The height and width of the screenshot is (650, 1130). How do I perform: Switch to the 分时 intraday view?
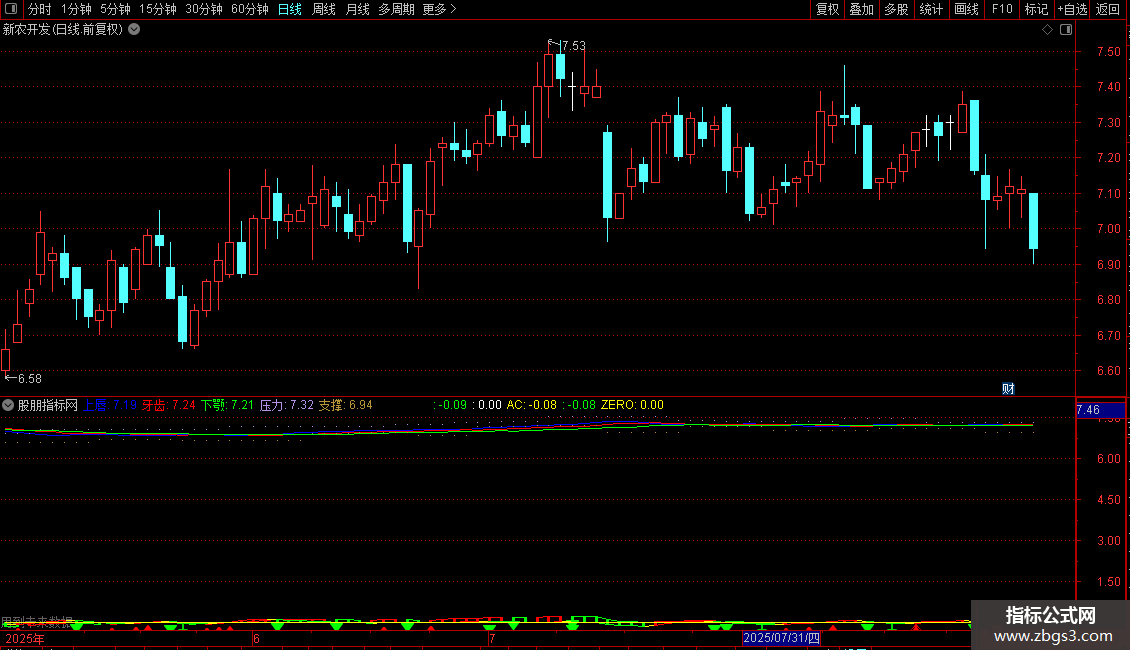[x=40, y=9]
